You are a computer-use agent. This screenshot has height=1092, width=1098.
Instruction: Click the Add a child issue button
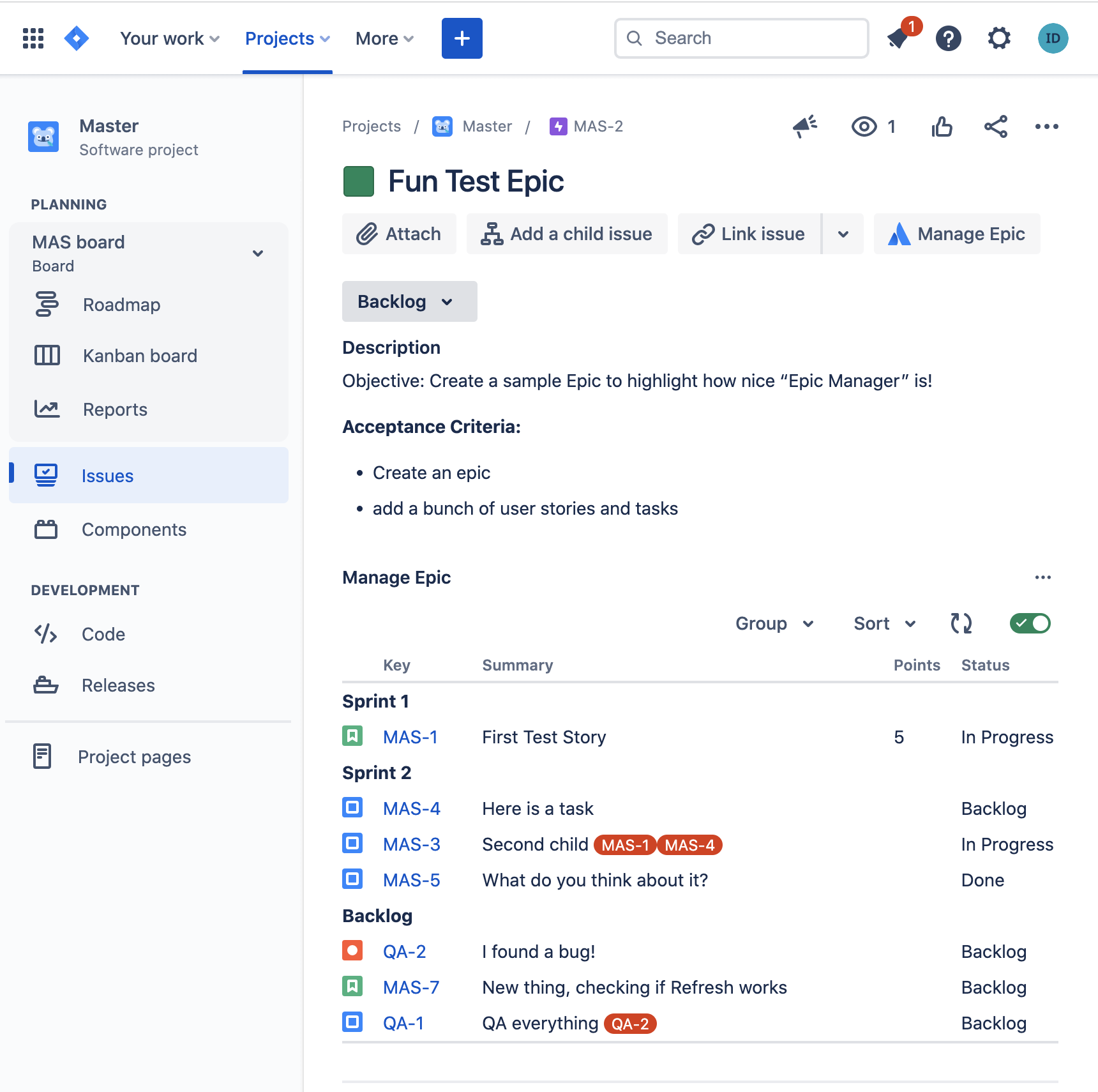(x=567, y=234)
